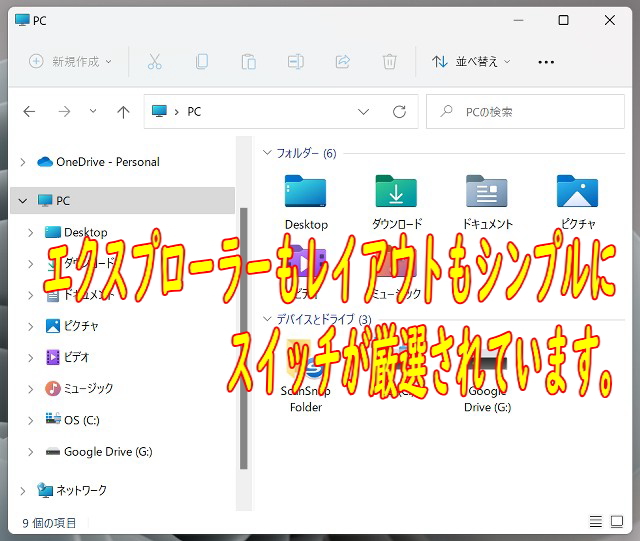Expand the OneDrive - Personal node
Screen dimensions: 640x541
point(22,162)
